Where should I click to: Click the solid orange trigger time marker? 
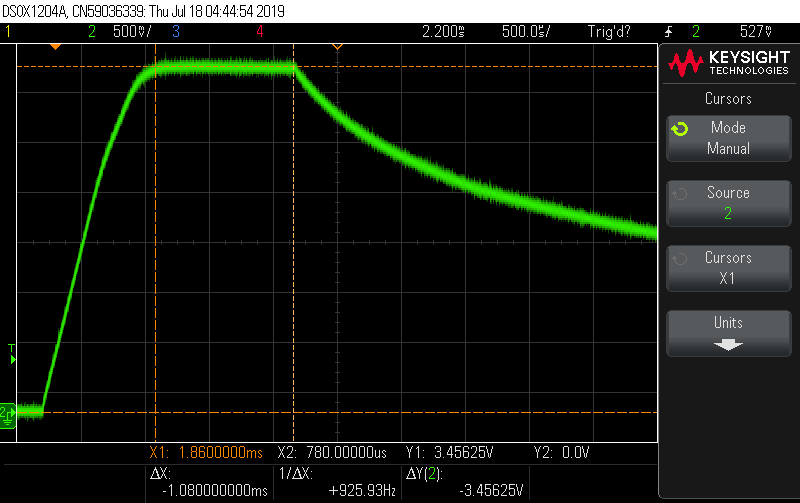[x=56, y=47]
